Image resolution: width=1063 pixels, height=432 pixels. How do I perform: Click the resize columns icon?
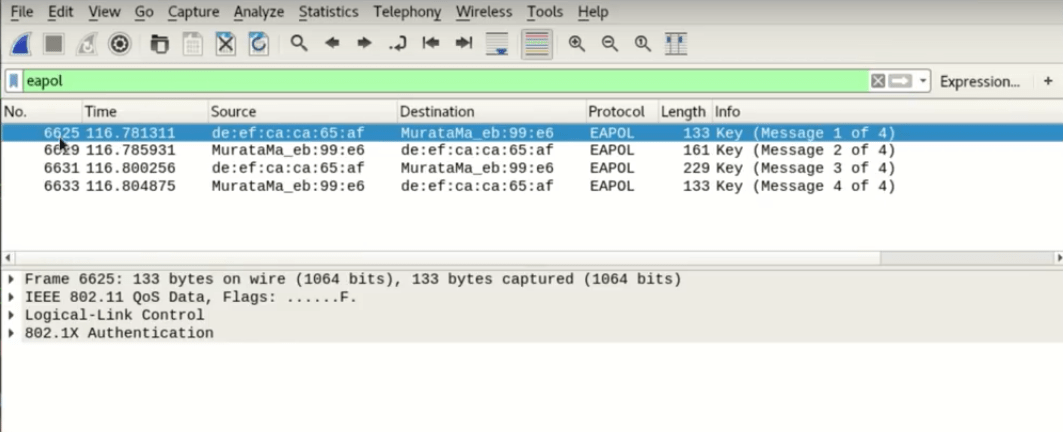pyautogui.click(x=676, y=43)
